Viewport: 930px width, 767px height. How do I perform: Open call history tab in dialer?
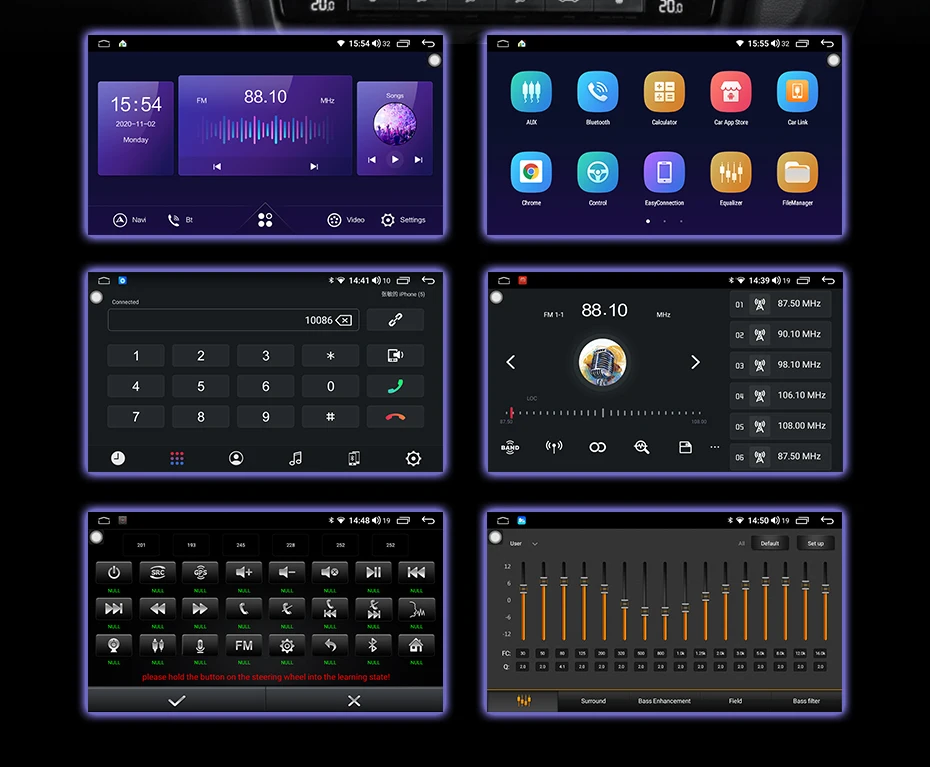[x=118, y=458]
